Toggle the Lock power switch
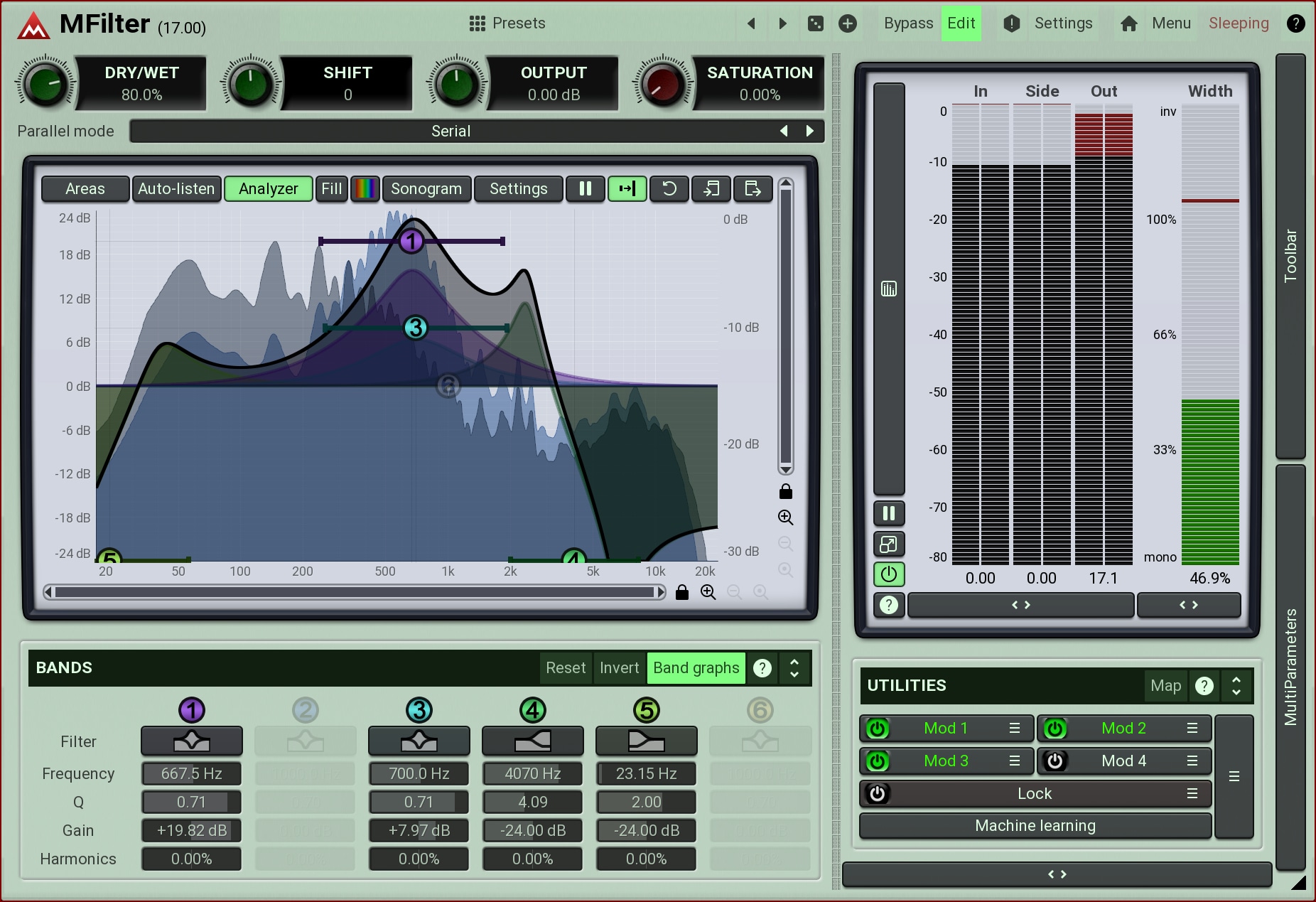Screen dimensions: 1316x902 [x=878, y=794]
